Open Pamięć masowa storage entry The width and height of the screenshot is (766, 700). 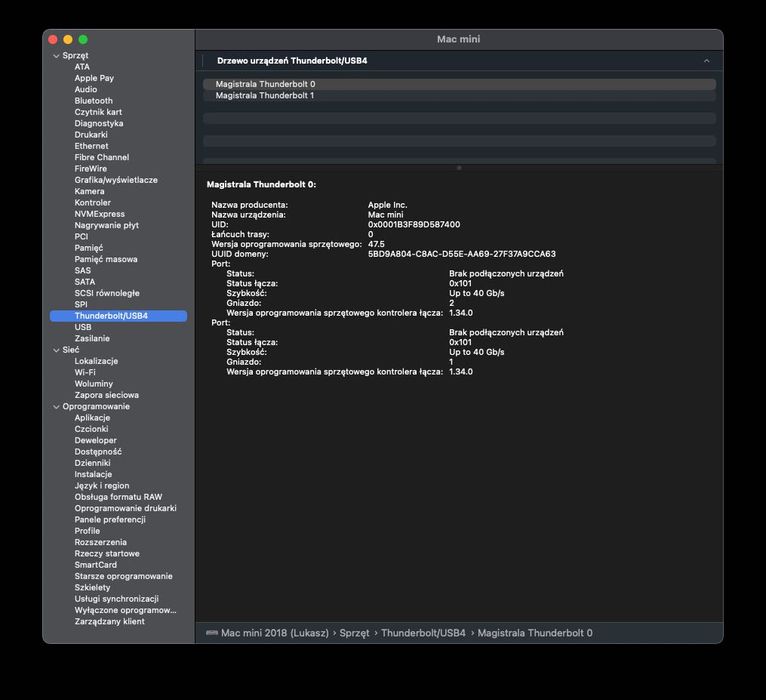tap(106, 259)
